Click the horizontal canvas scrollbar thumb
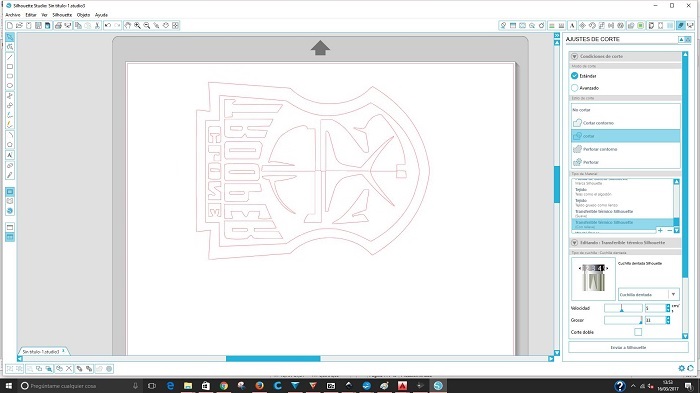This screenshot has height=393, width=700. (273, 359)
